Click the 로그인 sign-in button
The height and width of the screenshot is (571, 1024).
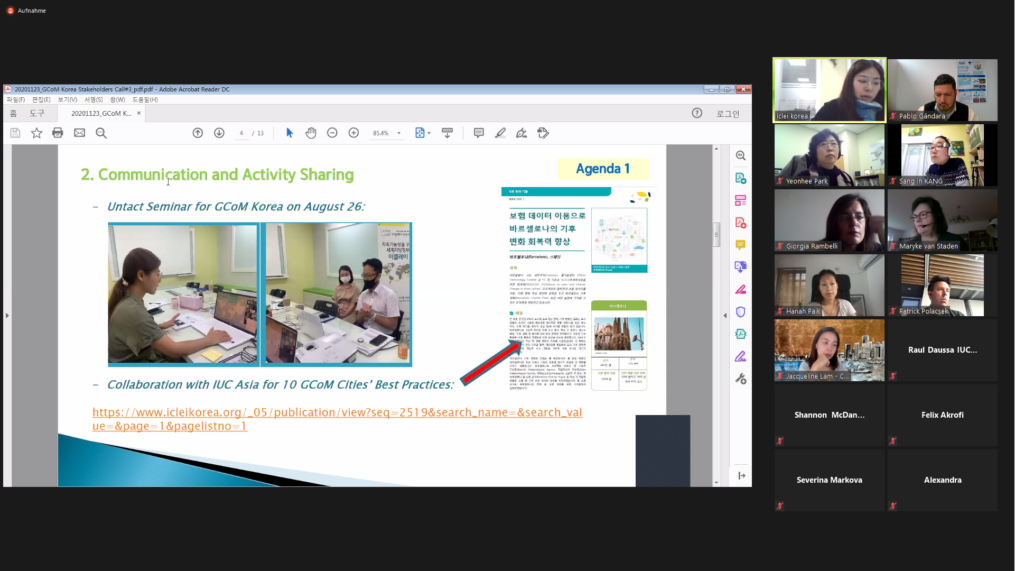point(727,114)
